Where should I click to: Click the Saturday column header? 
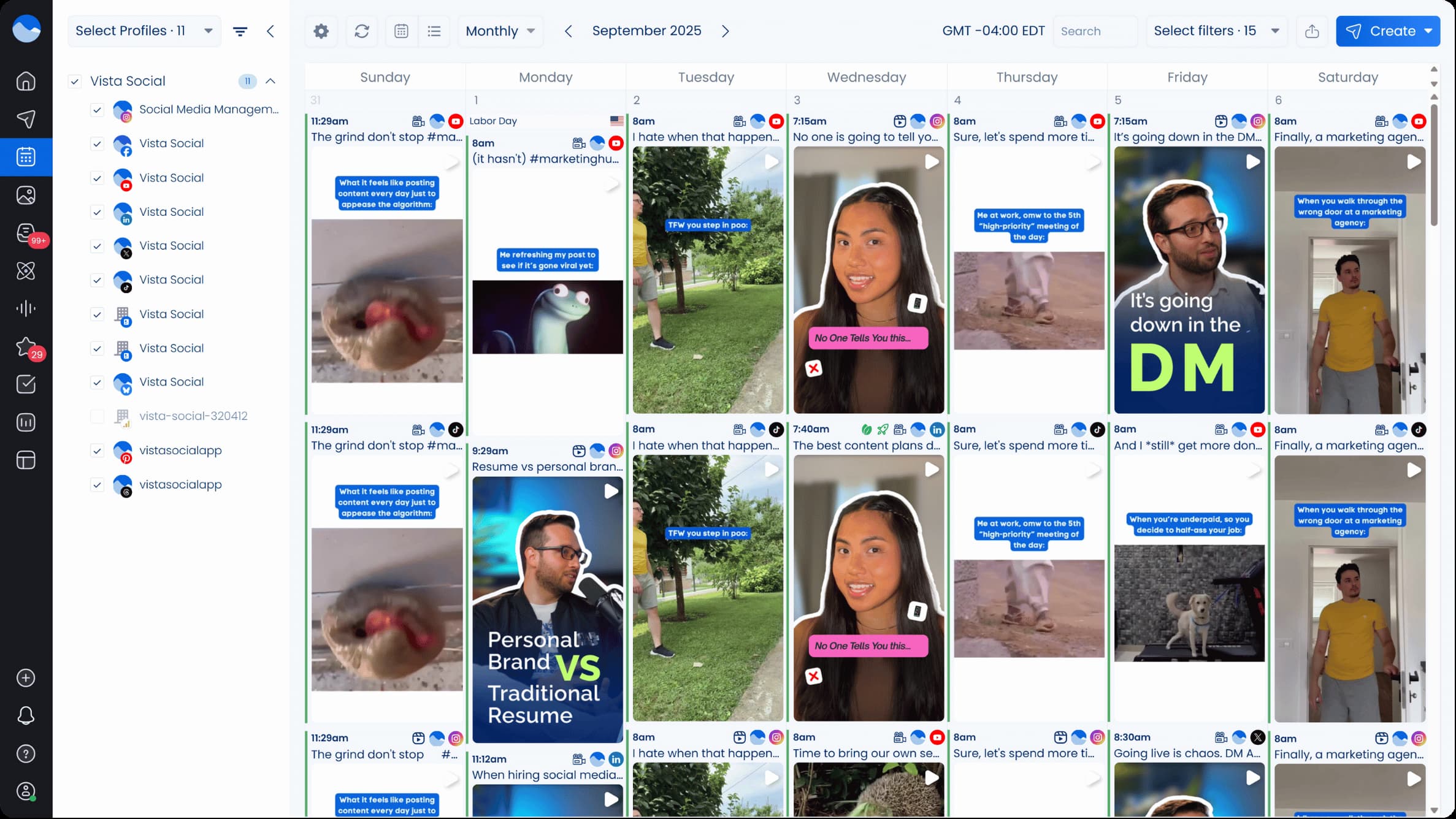click(x=1348, y=77)
